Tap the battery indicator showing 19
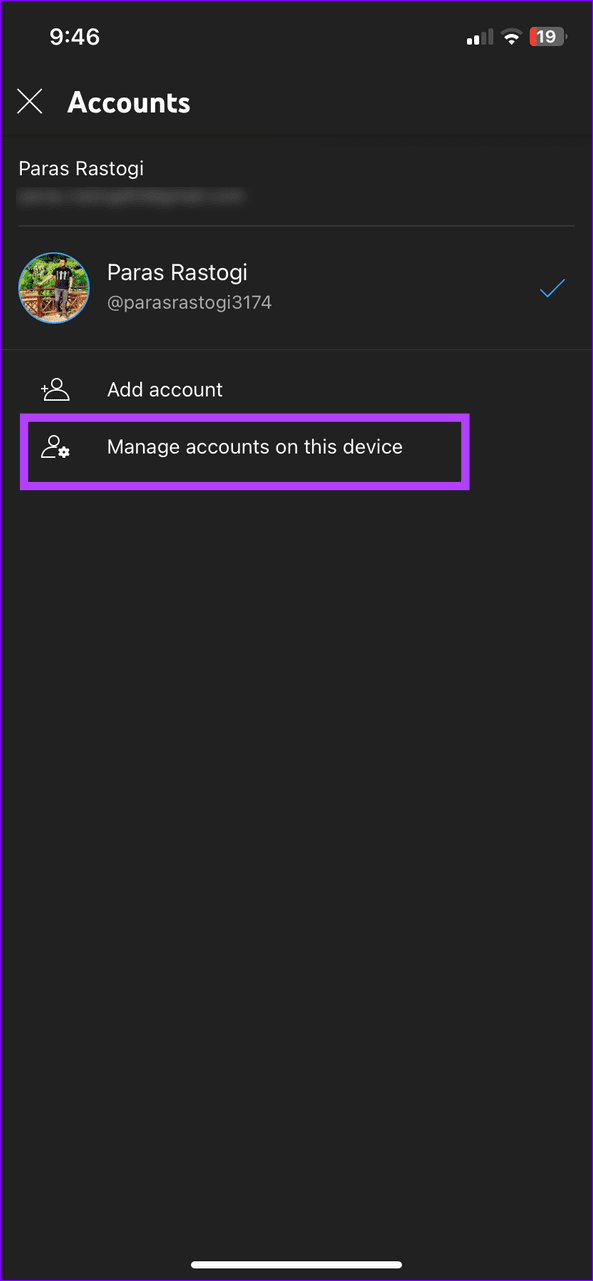The width and height of the screenshot is (593, 1281). (546, 36)
